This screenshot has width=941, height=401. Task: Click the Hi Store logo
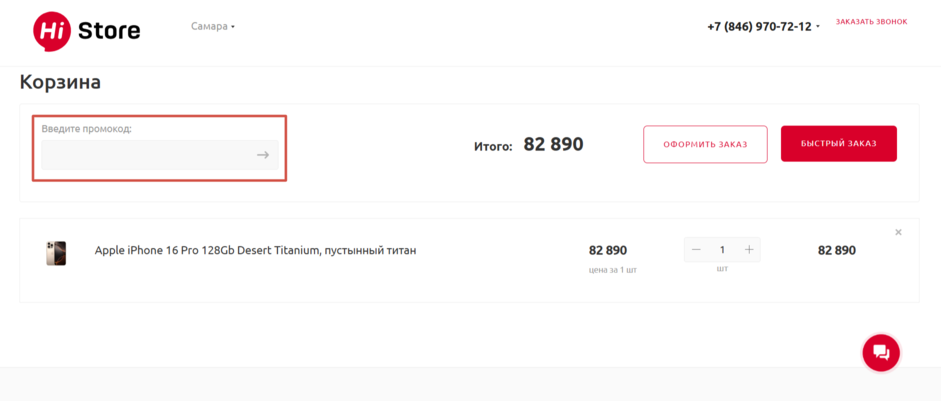86,31
